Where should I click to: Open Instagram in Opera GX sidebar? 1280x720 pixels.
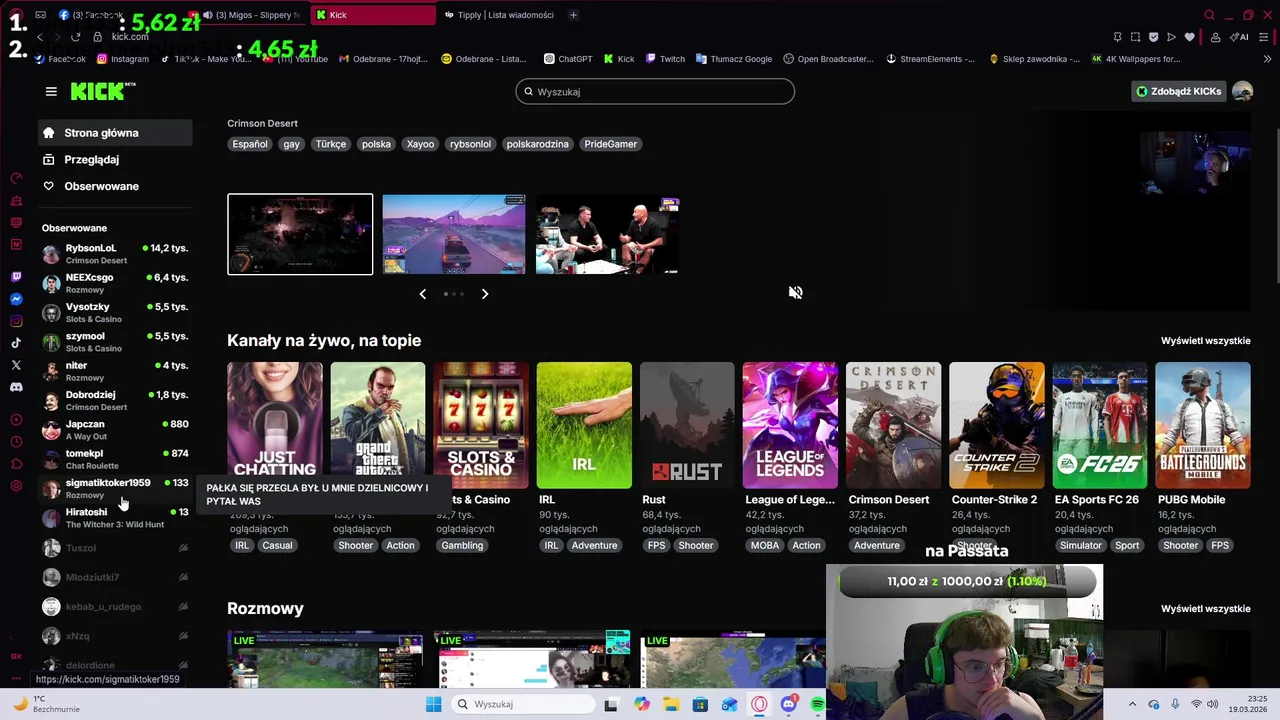(x=16, y=321)
